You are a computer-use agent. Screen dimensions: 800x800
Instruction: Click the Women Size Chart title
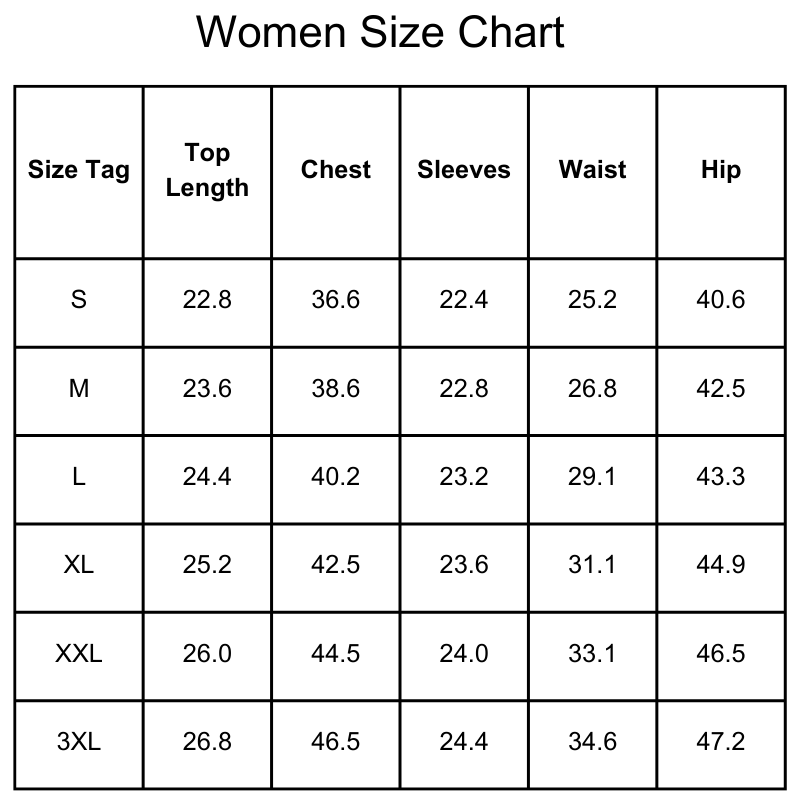380,33
